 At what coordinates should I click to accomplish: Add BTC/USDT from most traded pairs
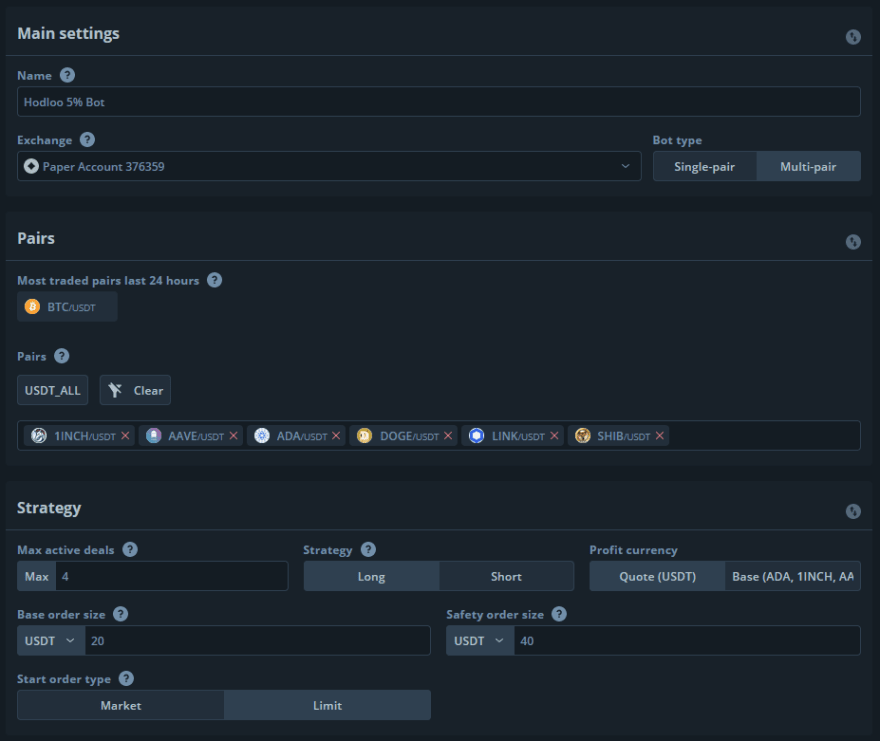pos(67,307)
